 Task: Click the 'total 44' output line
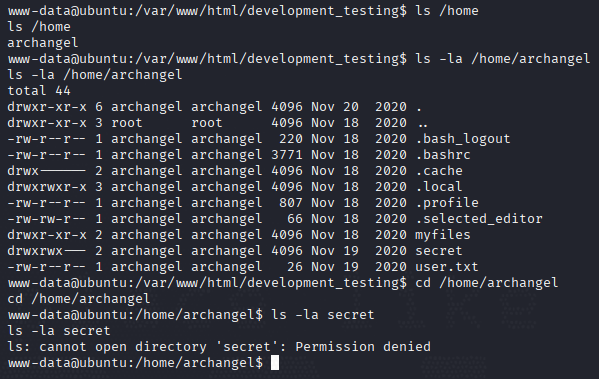(39, 91)
